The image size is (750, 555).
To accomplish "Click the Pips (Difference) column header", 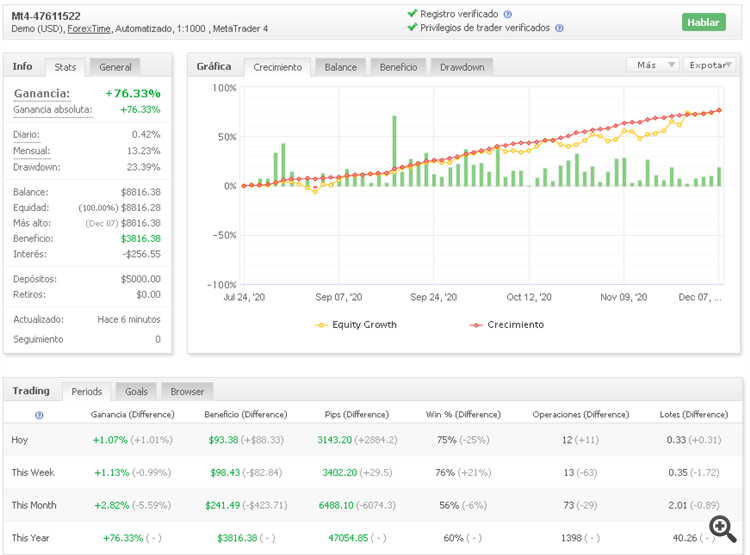I will coord(357,415).
